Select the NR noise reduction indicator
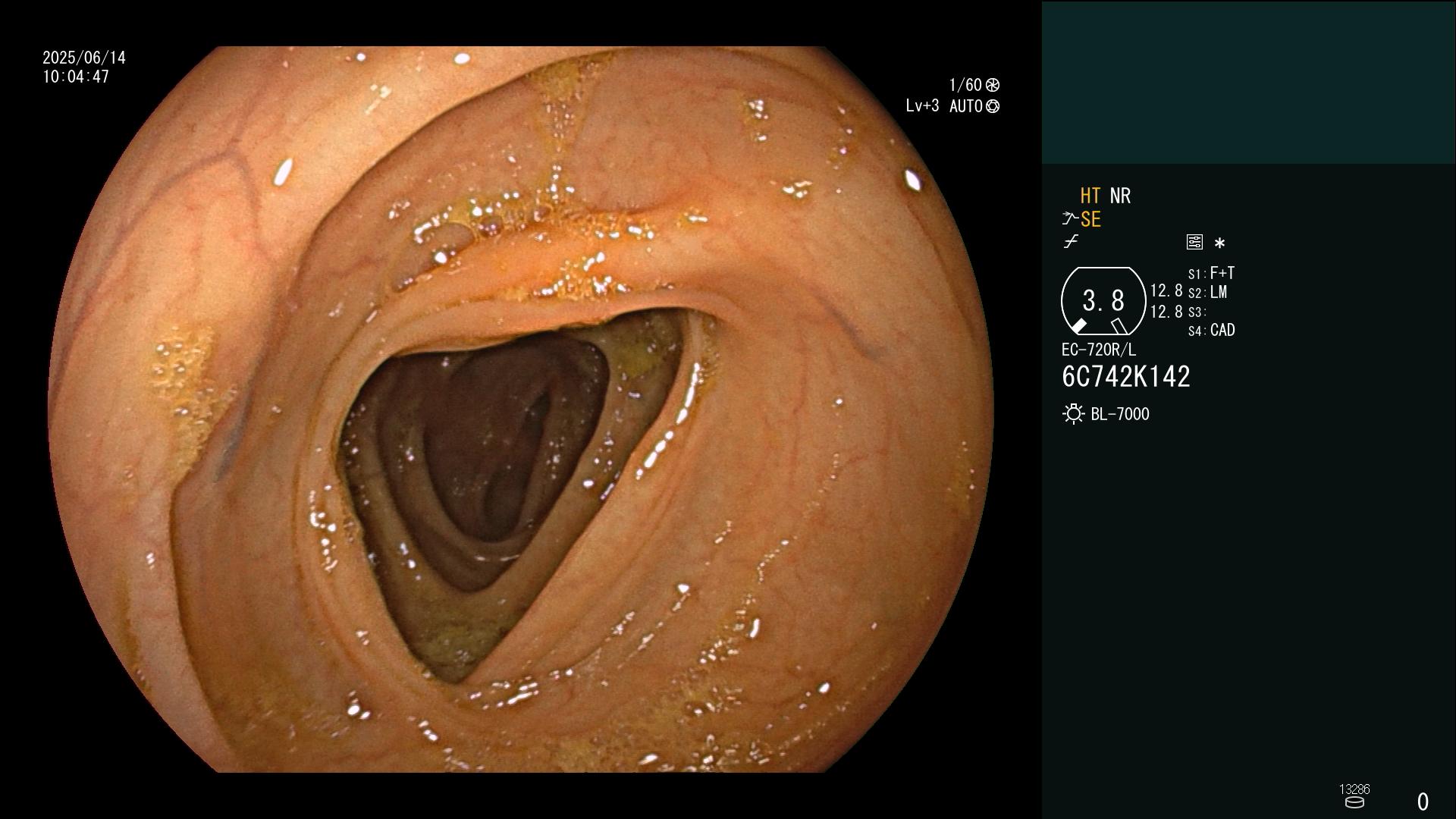Image resolution: width=1456 pixels, height=819 pixels. [x=1120, y=196]
